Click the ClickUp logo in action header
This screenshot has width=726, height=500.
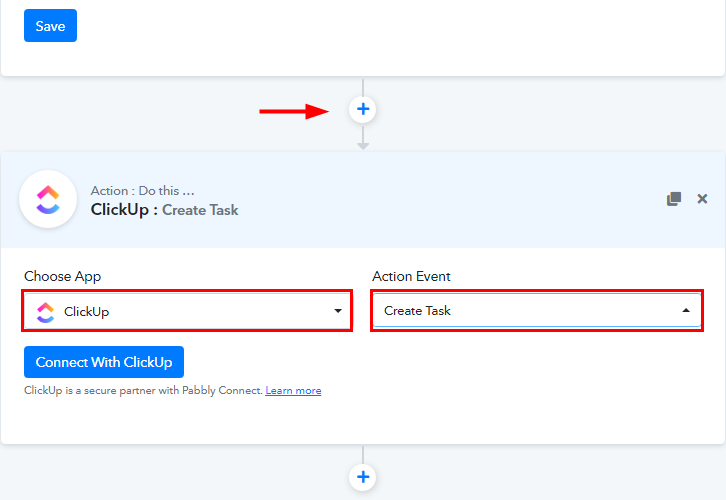[x=48, y=200]
